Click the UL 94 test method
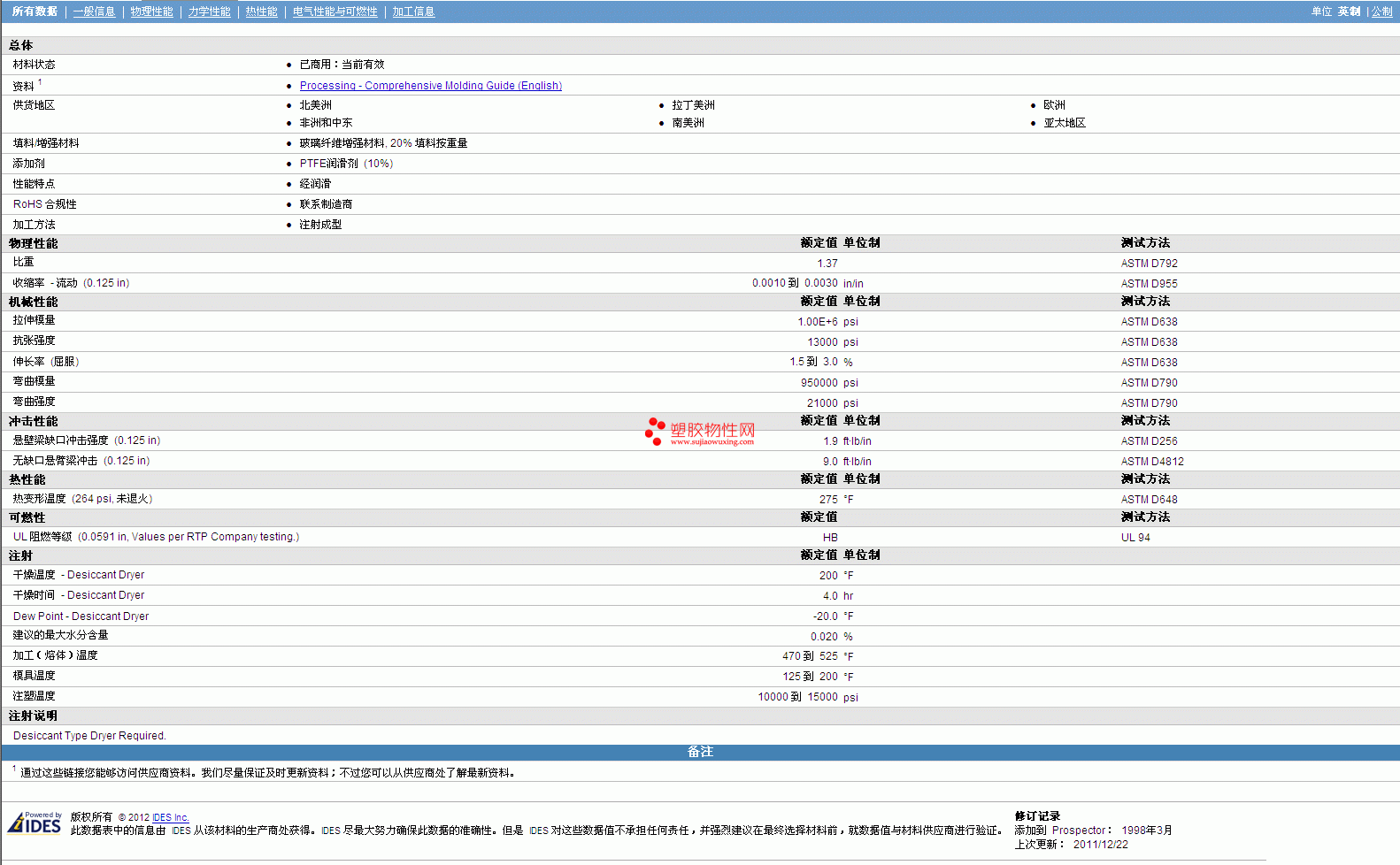1400x865 pixels. [1135, 538]
